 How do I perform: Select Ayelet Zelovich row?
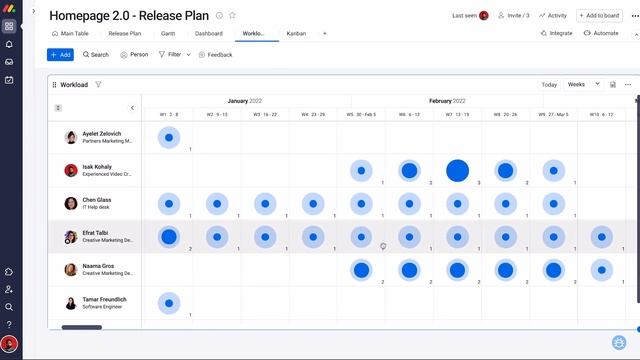(x=95, y=138)
